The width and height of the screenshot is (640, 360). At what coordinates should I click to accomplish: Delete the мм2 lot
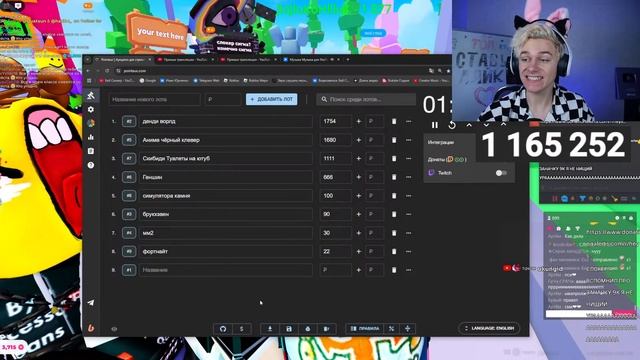click(394, 233)
